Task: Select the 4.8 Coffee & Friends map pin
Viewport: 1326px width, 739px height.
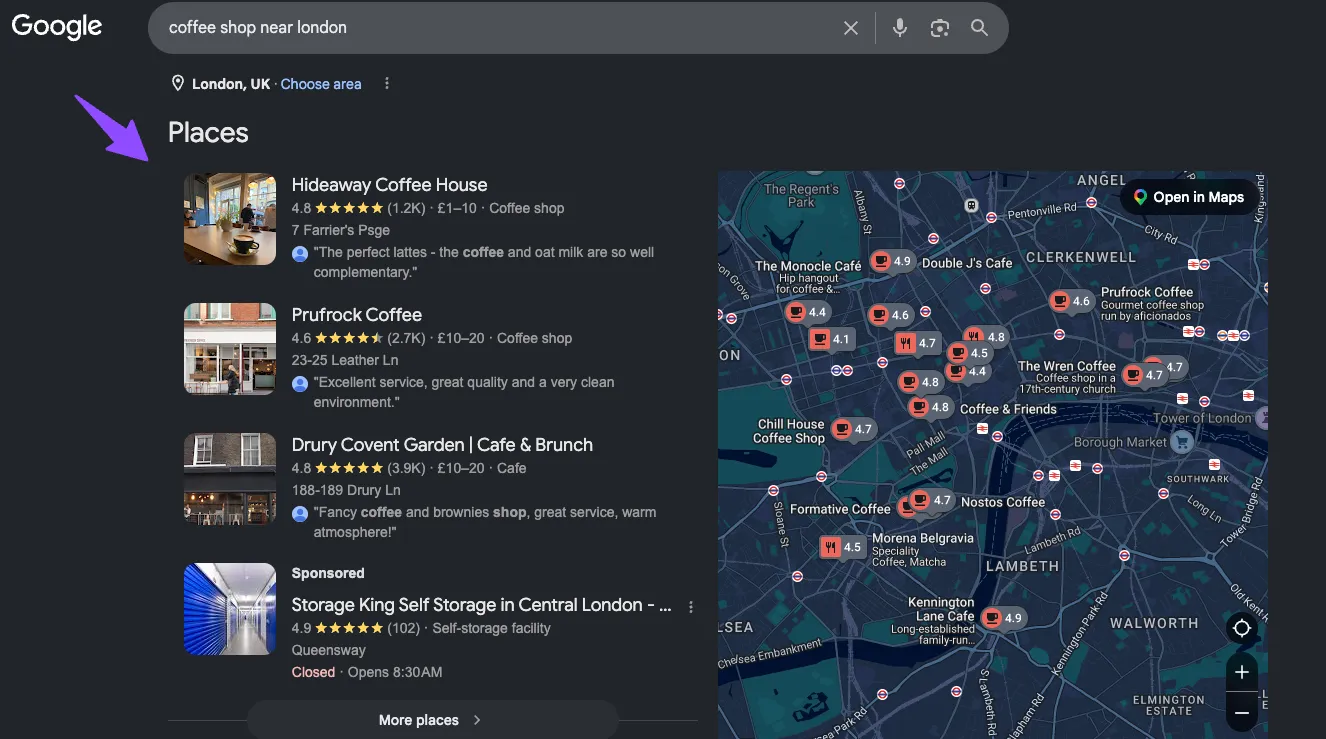Action: [x=929, y=408]
